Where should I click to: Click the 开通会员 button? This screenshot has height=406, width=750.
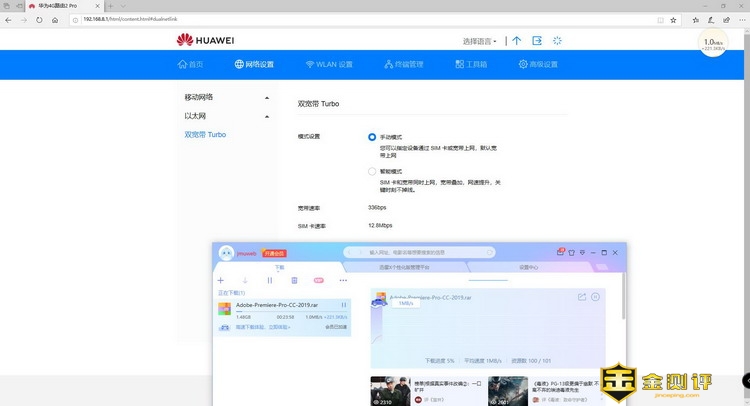pos(274,254)
